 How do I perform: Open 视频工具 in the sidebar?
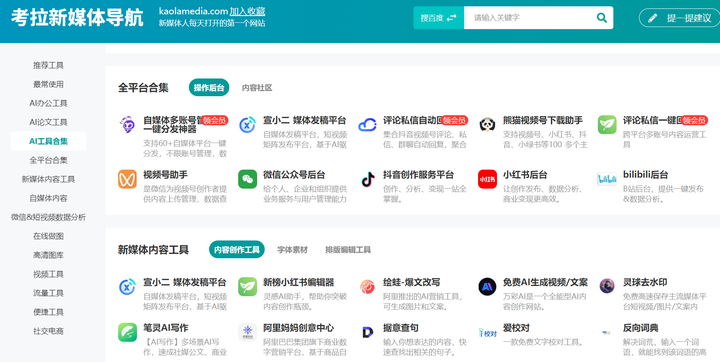click(x=48, y=274)
